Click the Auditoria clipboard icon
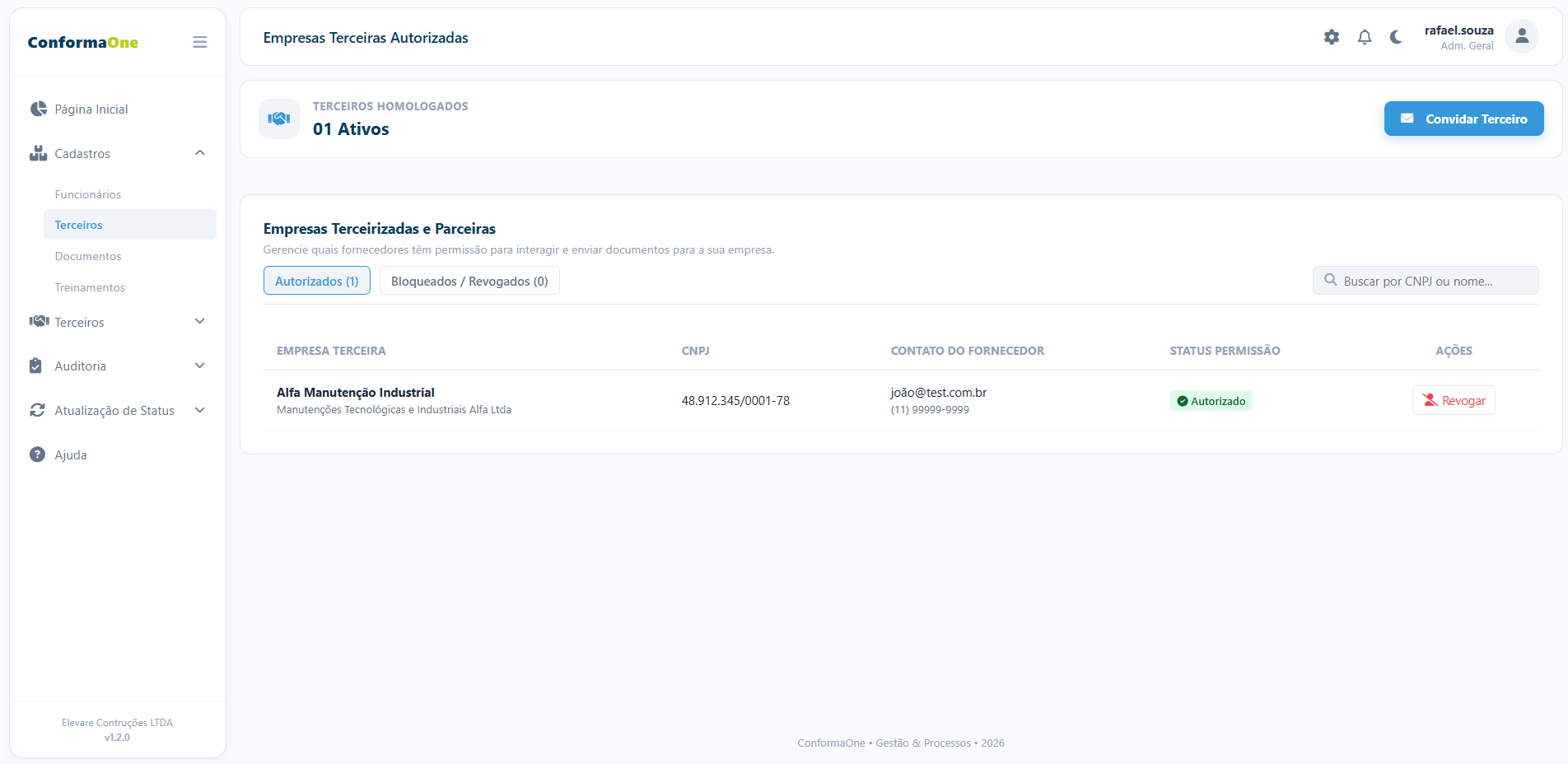The height and width of the screenshot is (764, 1568). pyautogui.click(x=35, y=366)
